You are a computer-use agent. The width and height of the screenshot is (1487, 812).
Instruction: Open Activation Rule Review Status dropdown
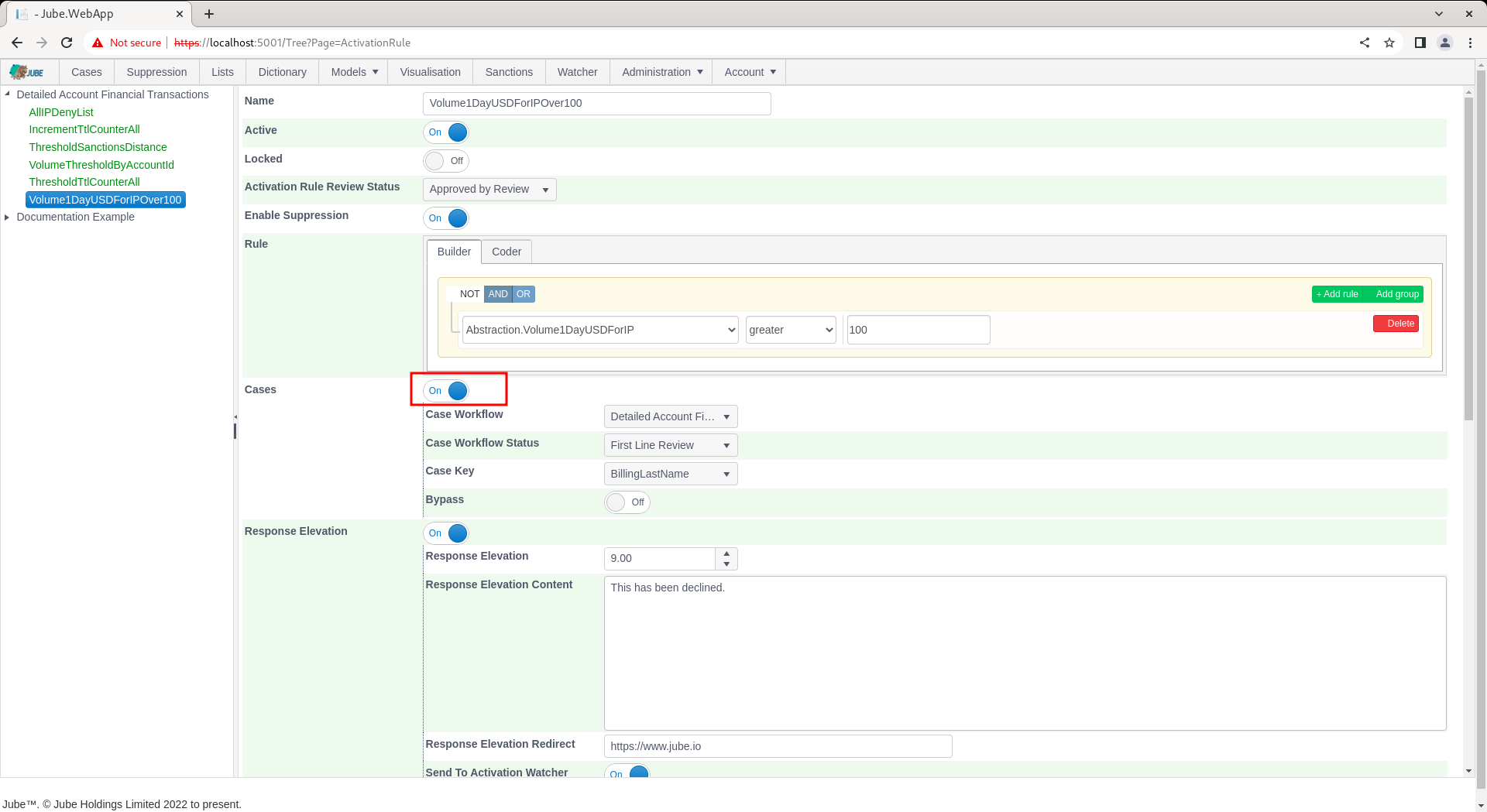click(489, 190)
